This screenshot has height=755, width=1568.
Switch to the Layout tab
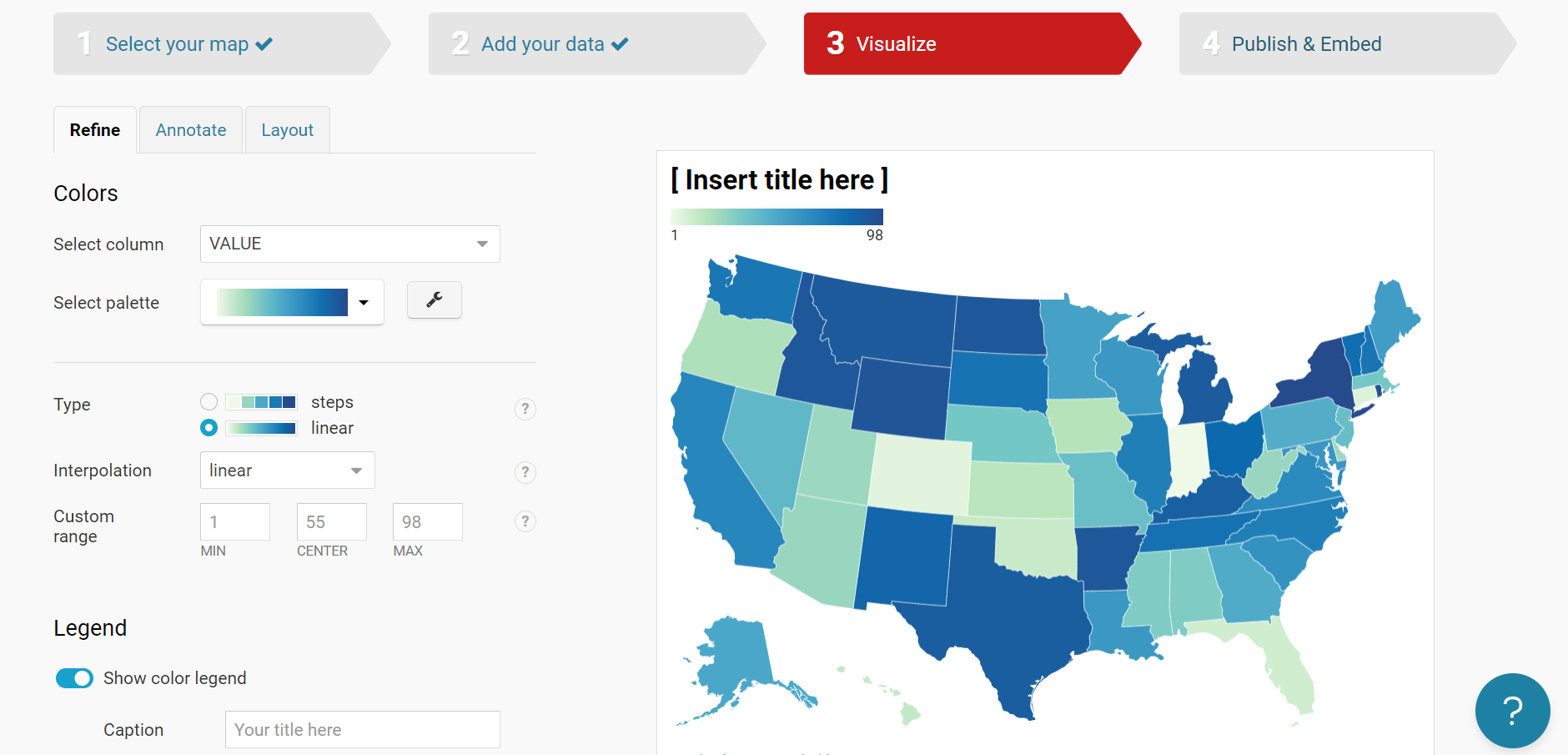[287, 130]
